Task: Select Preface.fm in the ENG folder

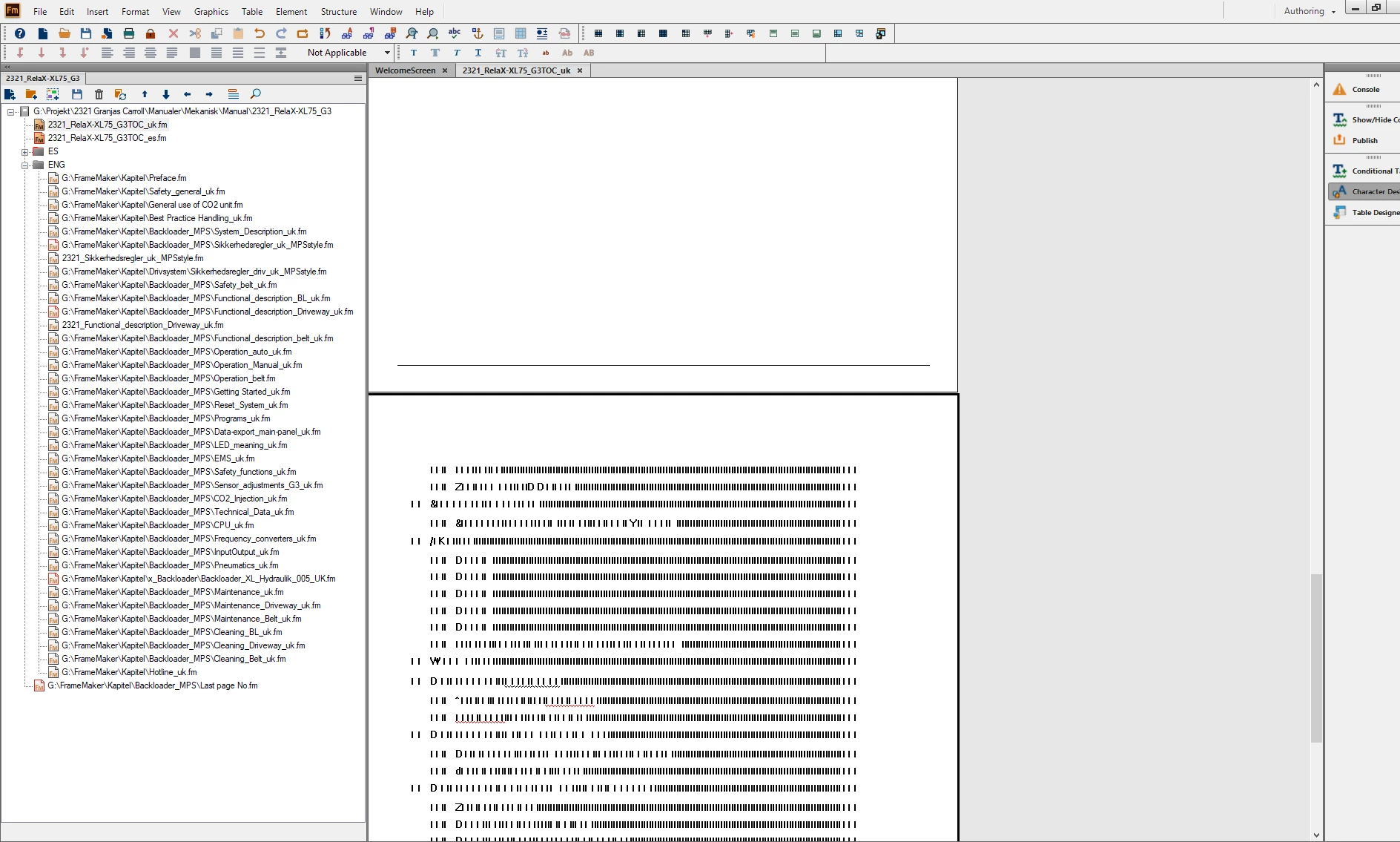Action: point(124,178)
